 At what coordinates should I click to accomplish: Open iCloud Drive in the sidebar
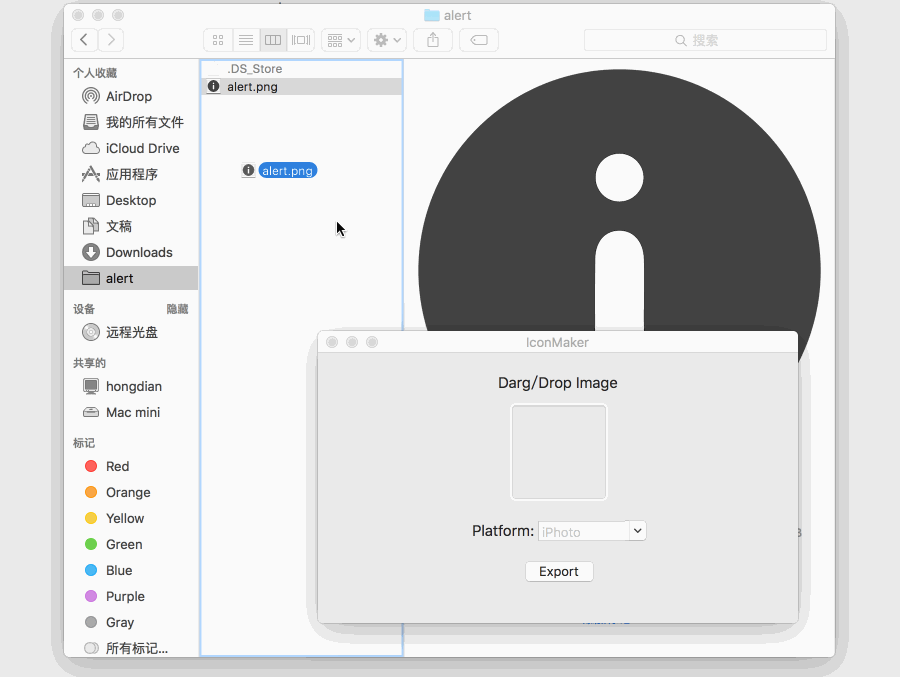point(131,148)
